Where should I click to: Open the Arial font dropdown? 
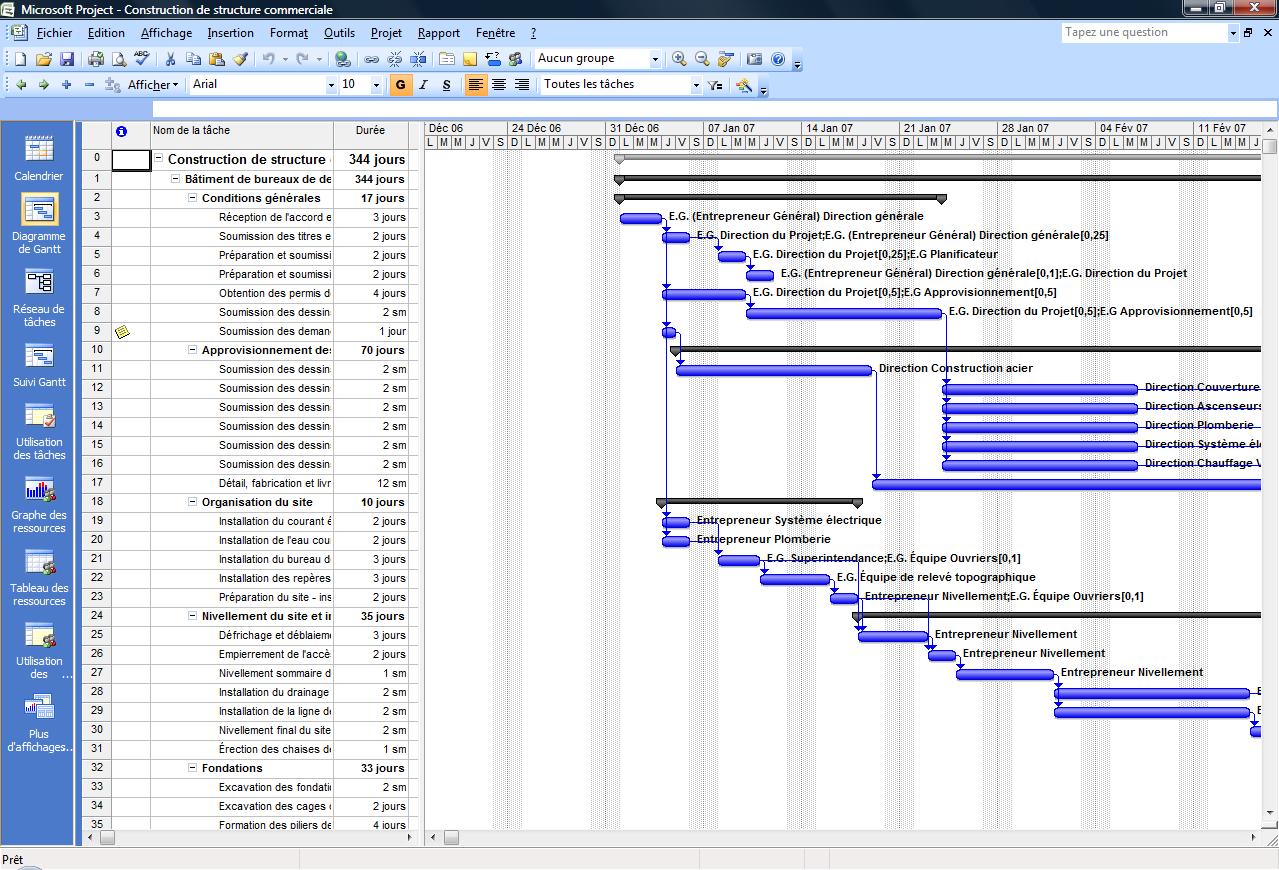[331, 85]
